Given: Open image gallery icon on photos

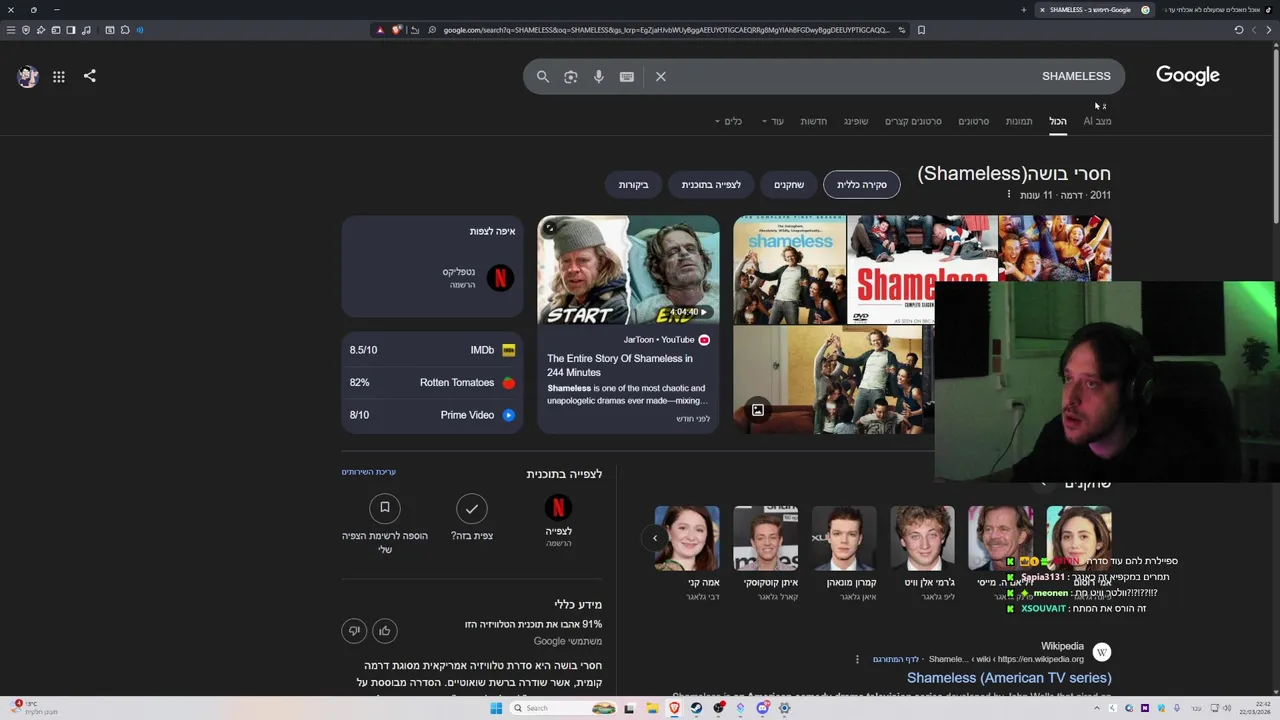Looking at the screenshot, I should point(758,410).
